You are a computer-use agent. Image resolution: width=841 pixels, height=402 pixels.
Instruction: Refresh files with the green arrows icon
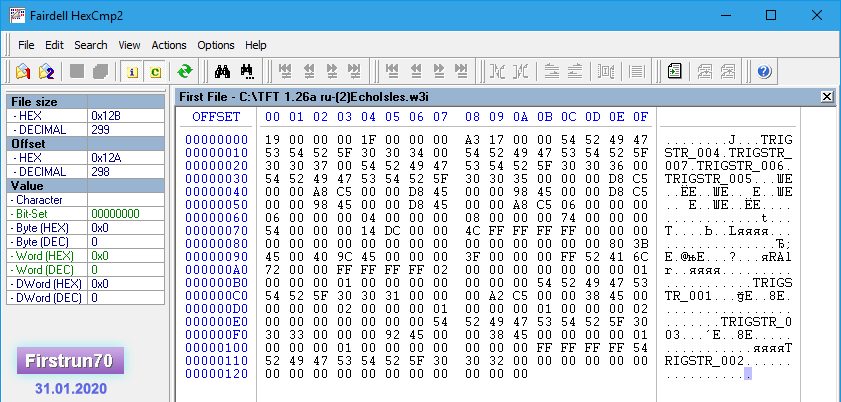(x=185, y=71)
